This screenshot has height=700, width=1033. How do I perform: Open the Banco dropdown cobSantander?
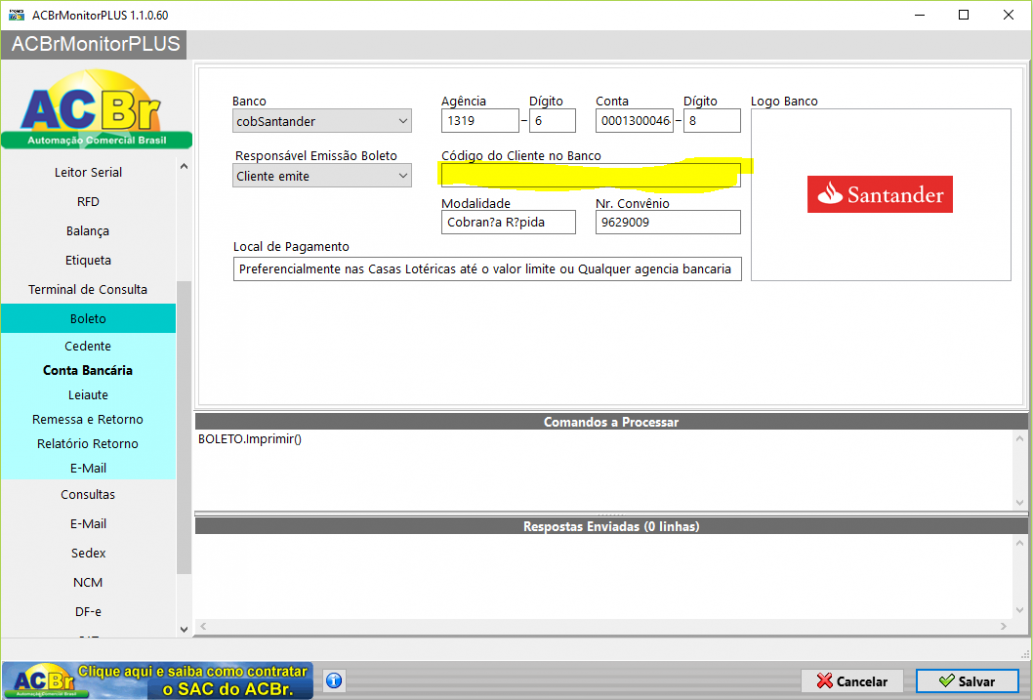click(321, 121)
